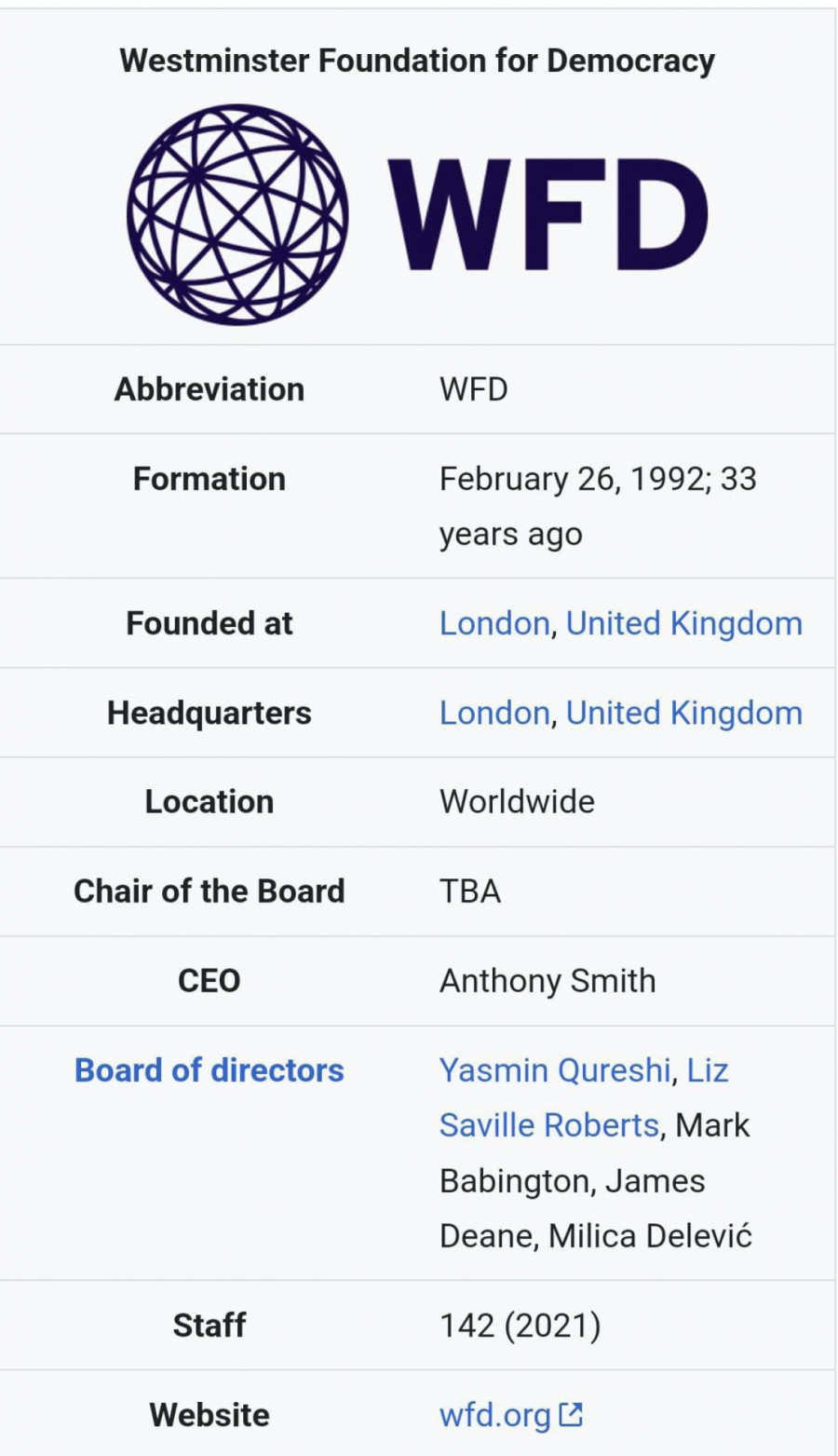Image resolution: width=838 pixels, height=1456 pixels.
Task: Click the external link icon beside wfd.org
Action: [x=572, y=1414]
